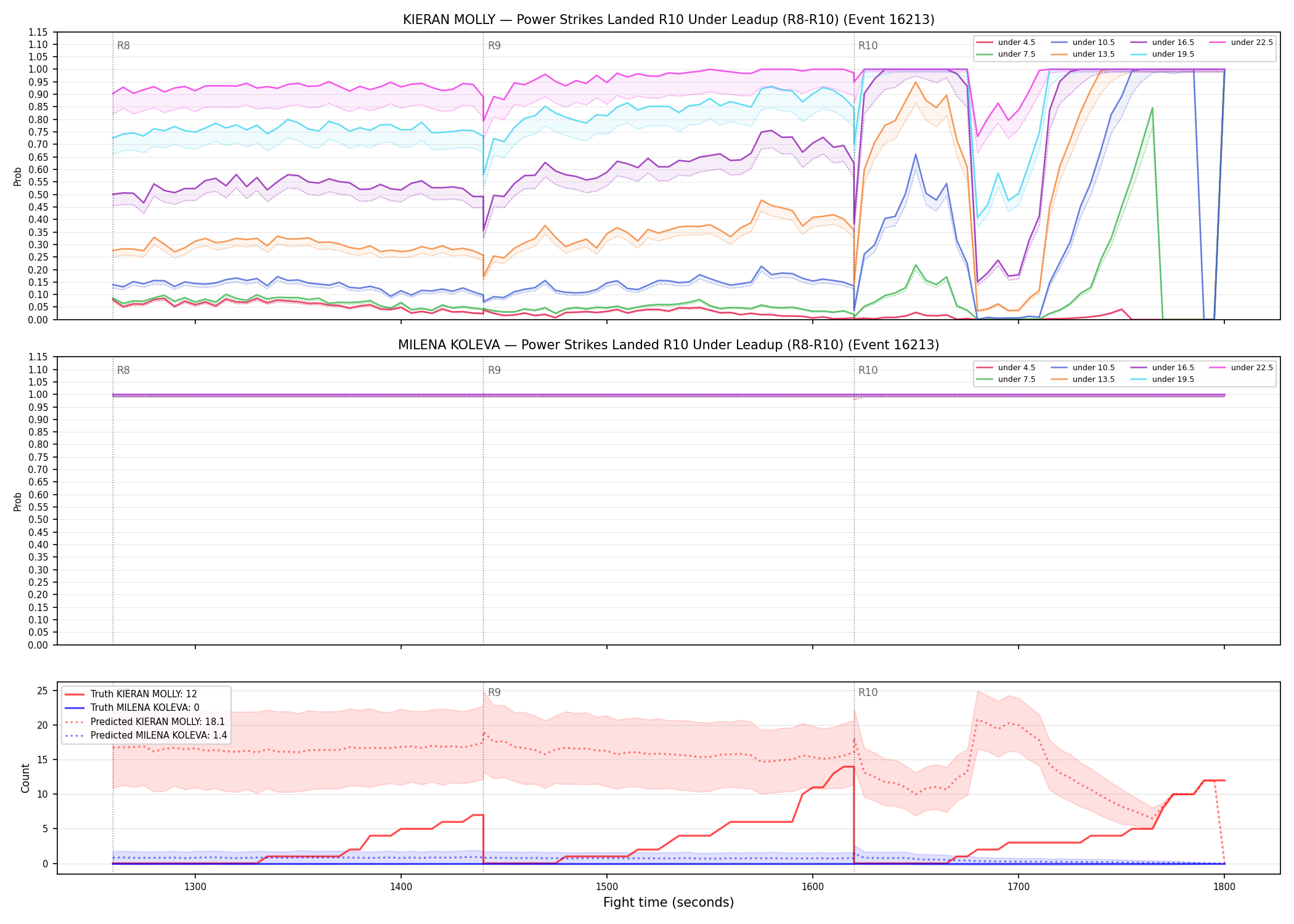The width and height of the screenshot is (1294, 924).
Task: Click 'Predicted MILENA KOLEVA: 1.4' legend entry
Action: 147,736
